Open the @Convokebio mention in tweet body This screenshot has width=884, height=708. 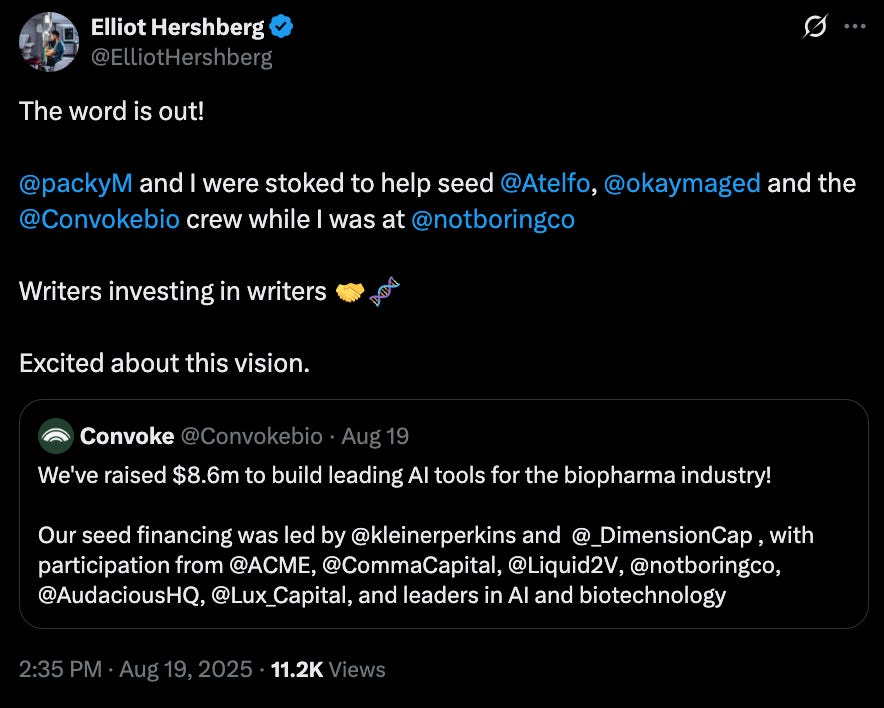pos(99,219)
